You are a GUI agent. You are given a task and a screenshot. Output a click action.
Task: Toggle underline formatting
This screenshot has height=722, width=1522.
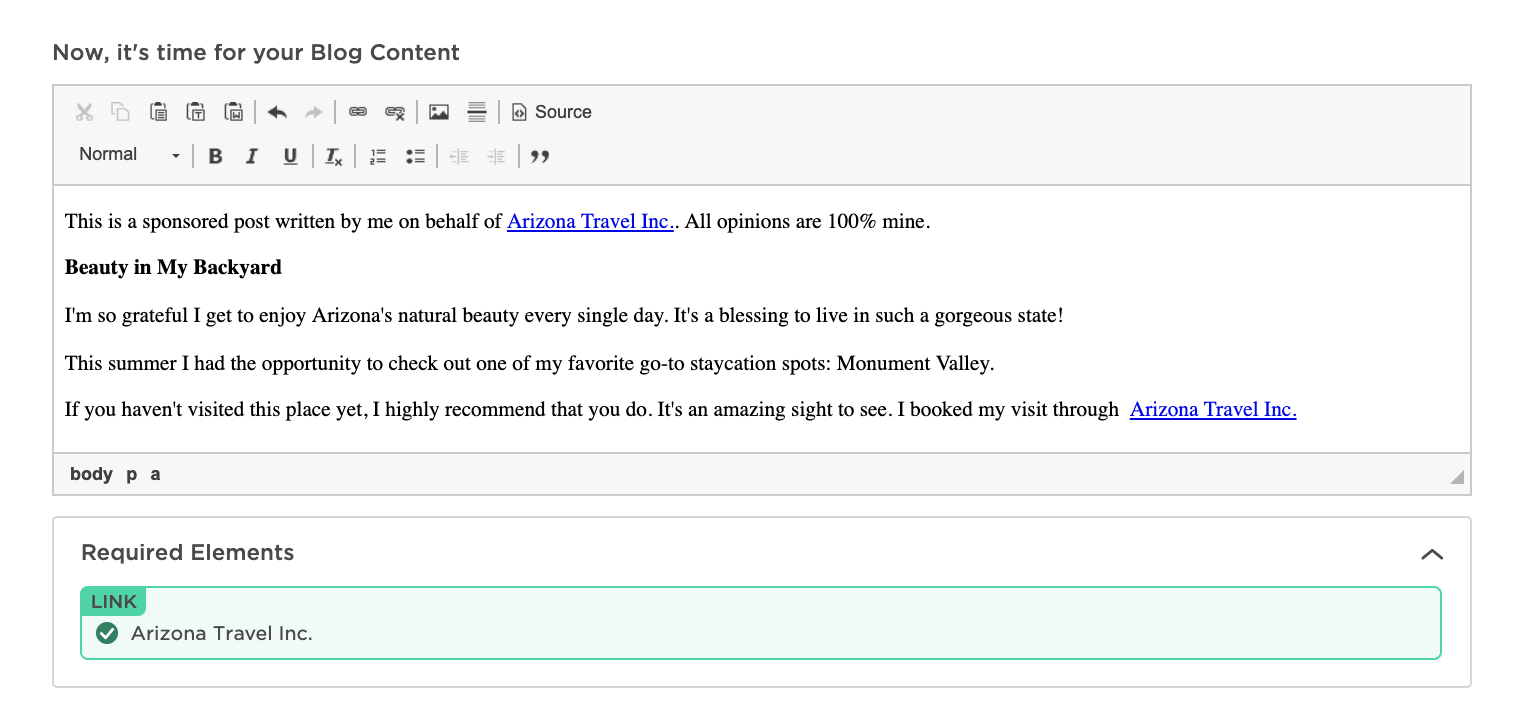tap(290, 156)
